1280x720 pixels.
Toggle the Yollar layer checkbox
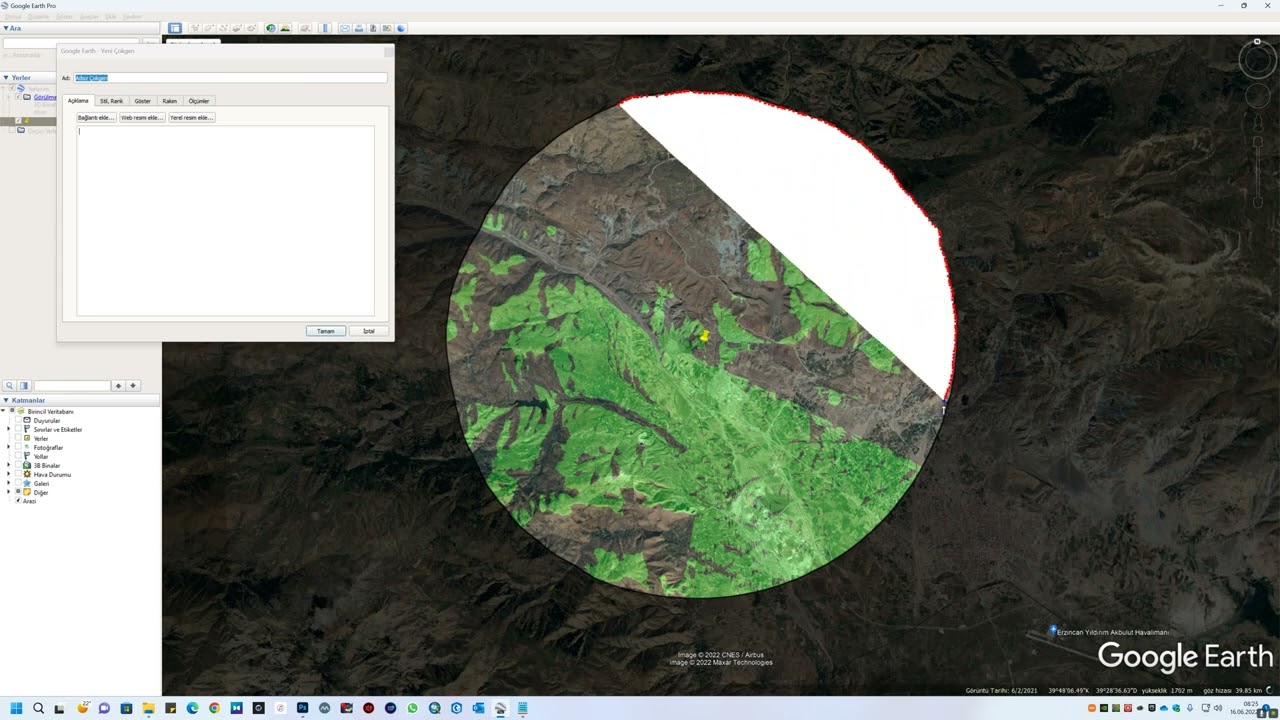click(18, 456)
